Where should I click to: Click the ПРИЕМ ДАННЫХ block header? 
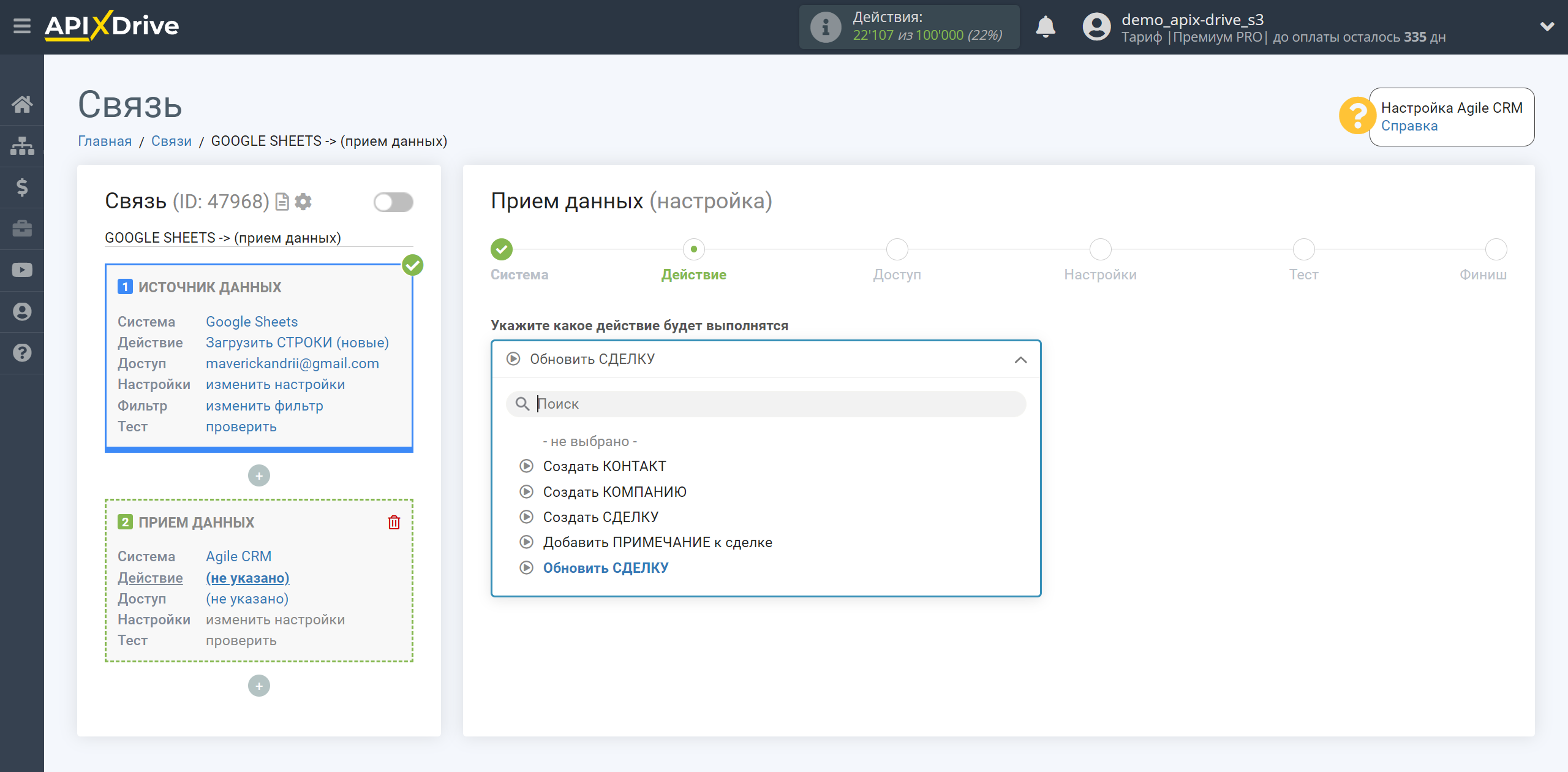[x=196, y=522]
